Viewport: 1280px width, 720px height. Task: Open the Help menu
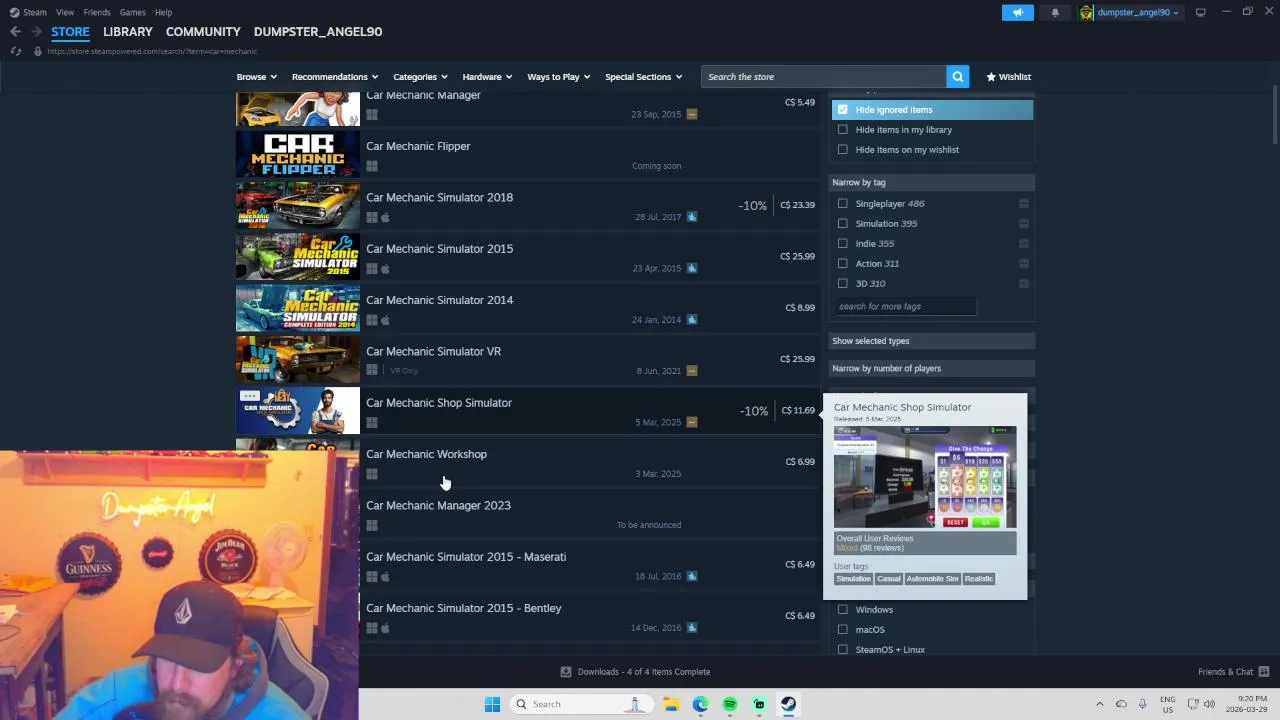click(163, 12)
